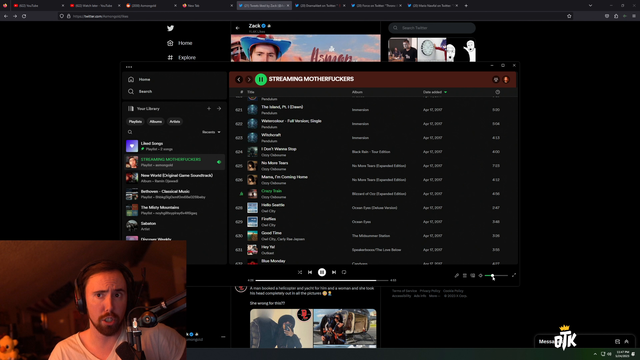Filter the library by the Artists chip

[x=175, y=122]
